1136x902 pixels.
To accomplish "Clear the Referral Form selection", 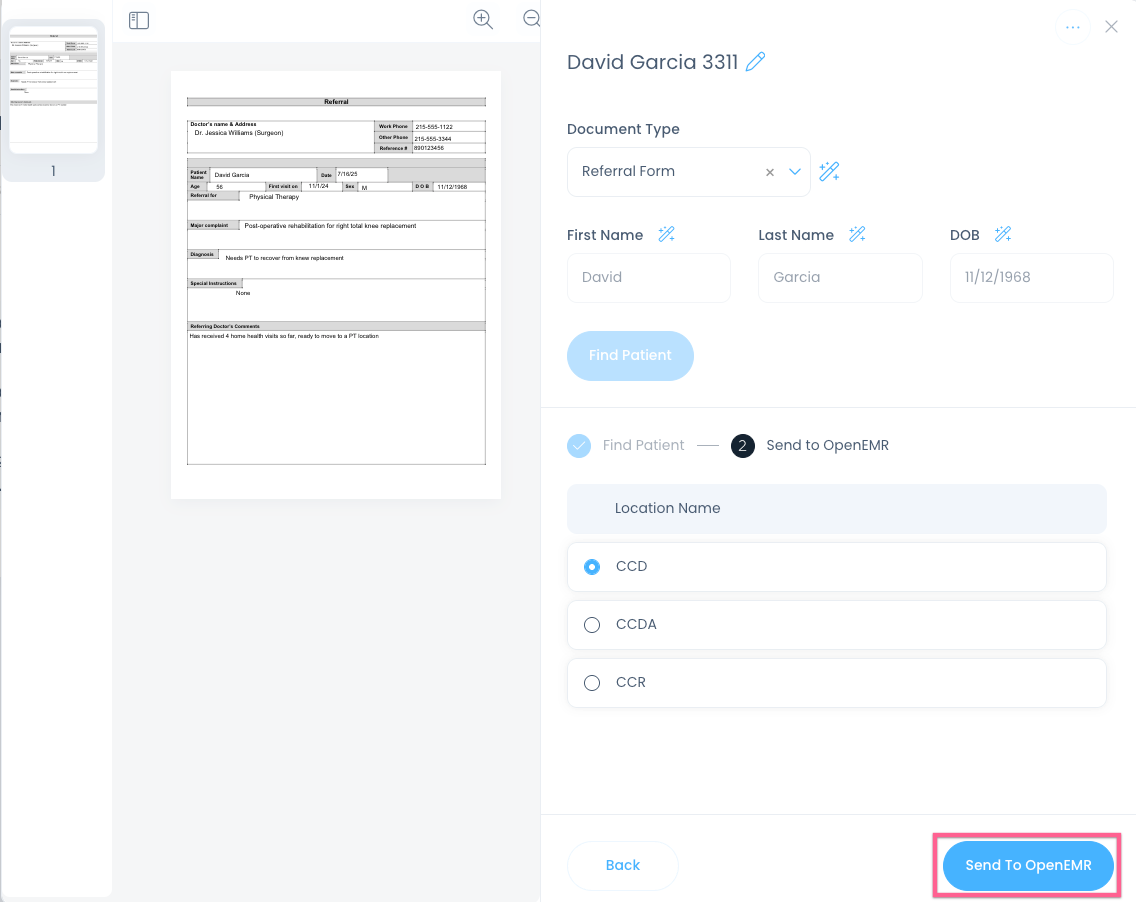I will [x=769, y=171].
